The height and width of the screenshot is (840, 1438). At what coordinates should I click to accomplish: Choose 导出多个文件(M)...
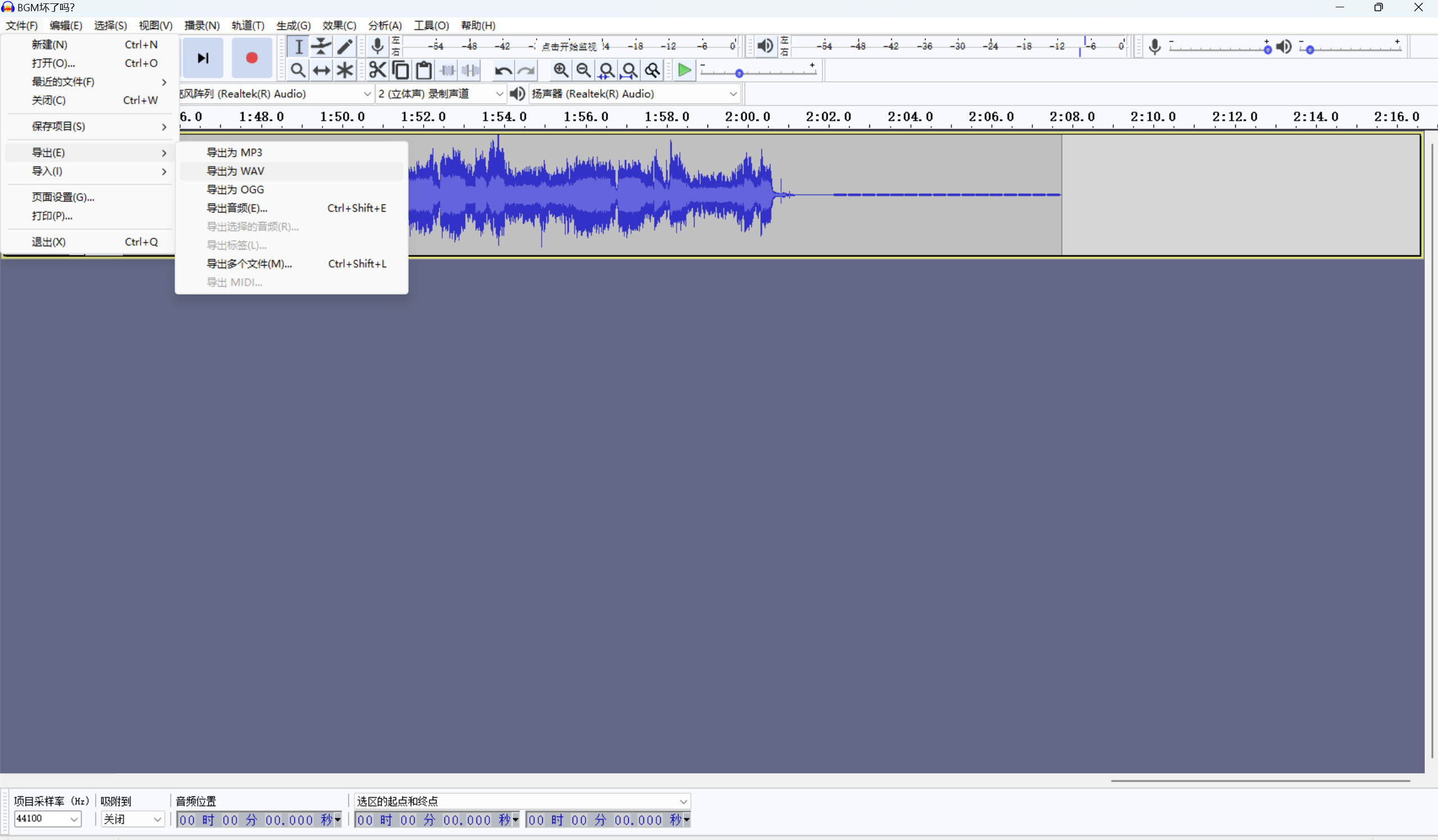291,264
